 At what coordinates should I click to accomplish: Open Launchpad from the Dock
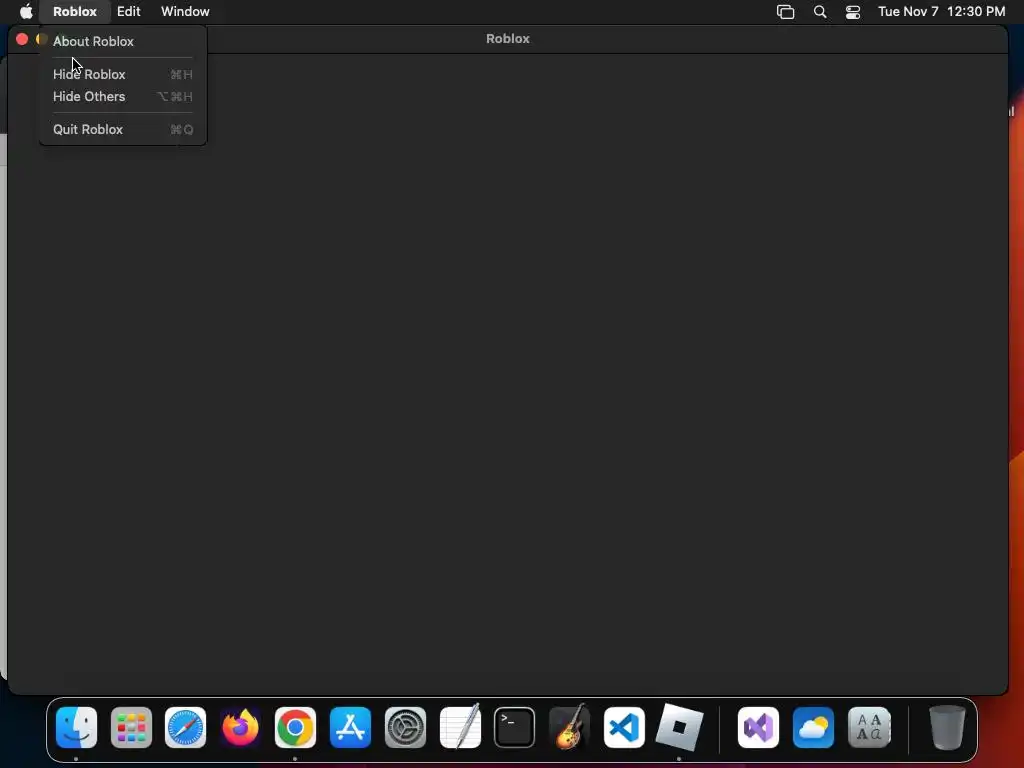point(131,728)
